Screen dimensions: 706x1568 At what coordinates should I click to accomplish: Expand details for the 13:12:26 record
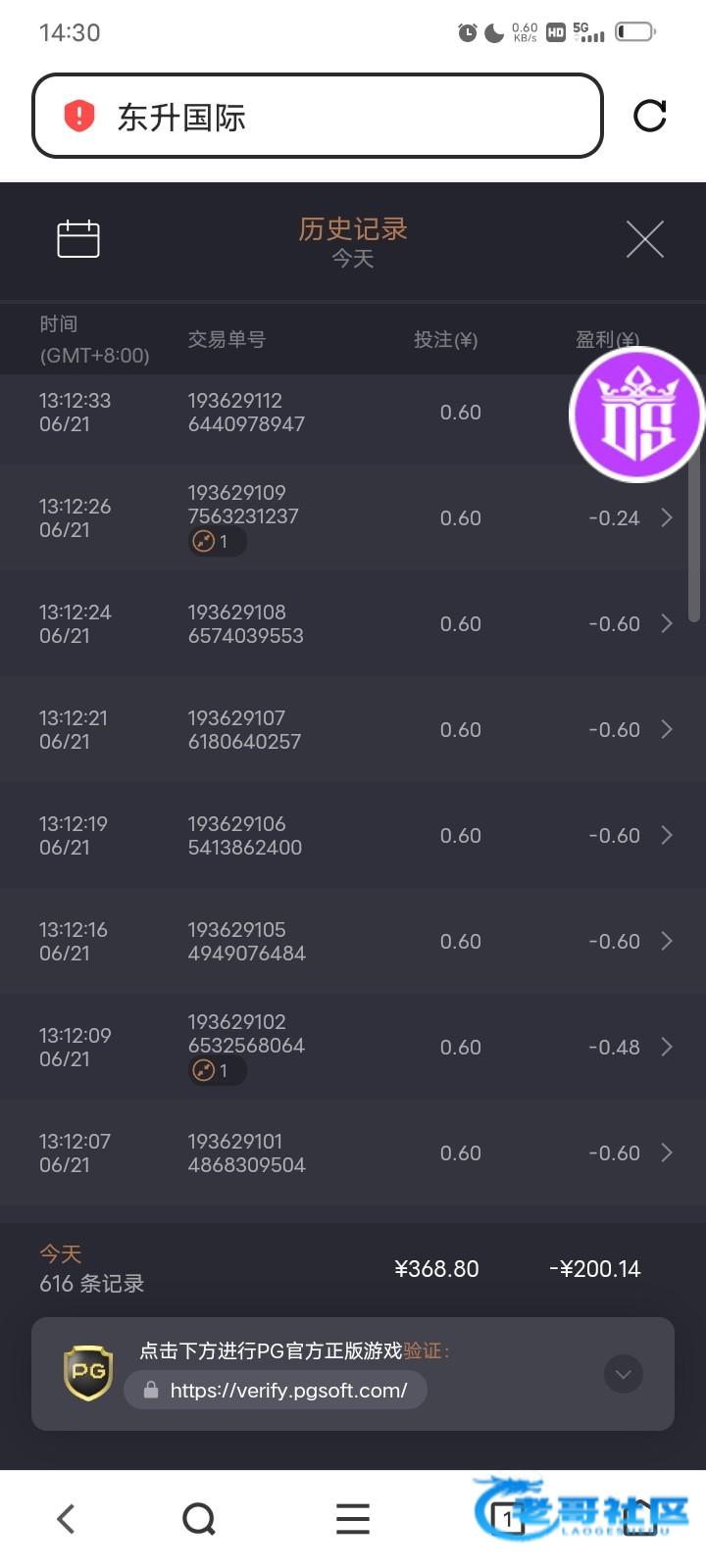point(667,517)
